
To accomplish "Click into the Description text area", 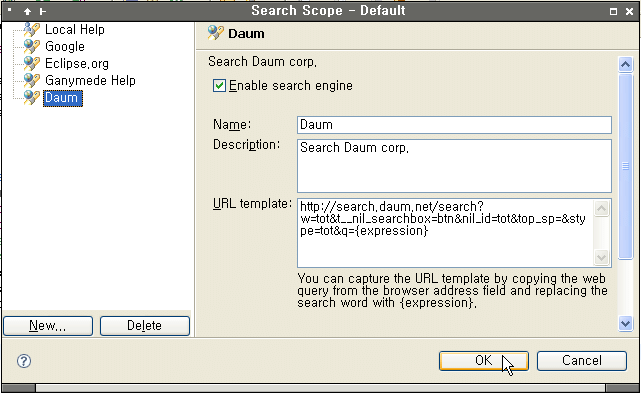I will [454, 166].
